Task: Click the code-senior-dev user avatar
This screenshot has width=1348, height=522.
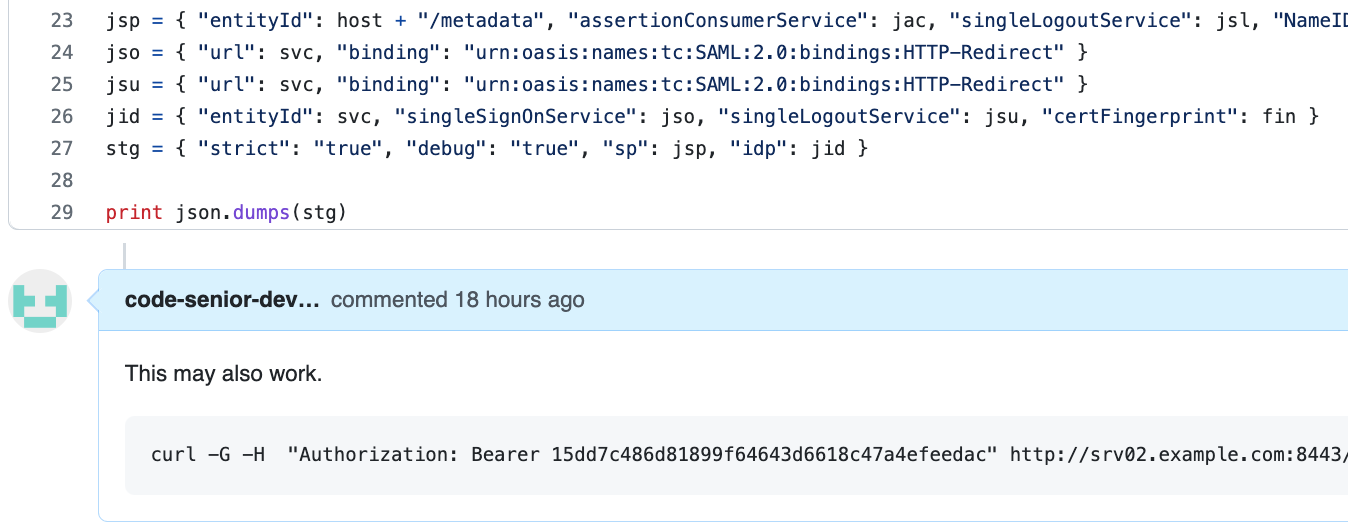Action: click(x=40, y=300)
